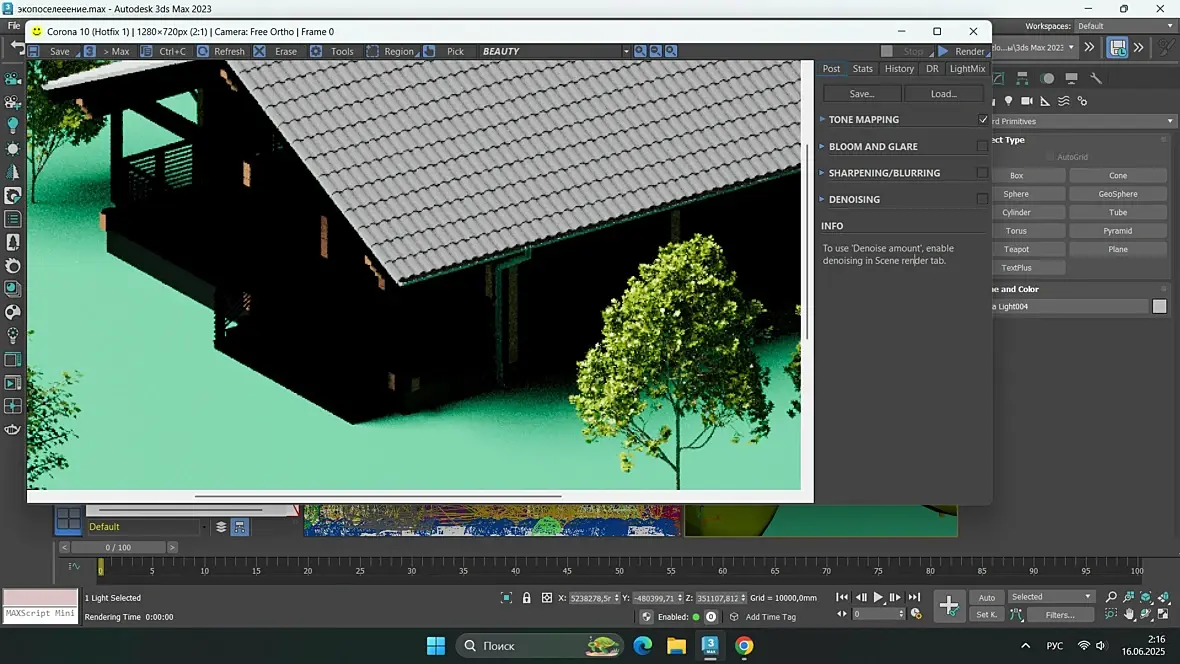This screenshot has height=664, width=1180.
Task: Click the object color swatch beside Light004
Action: 1159,307
